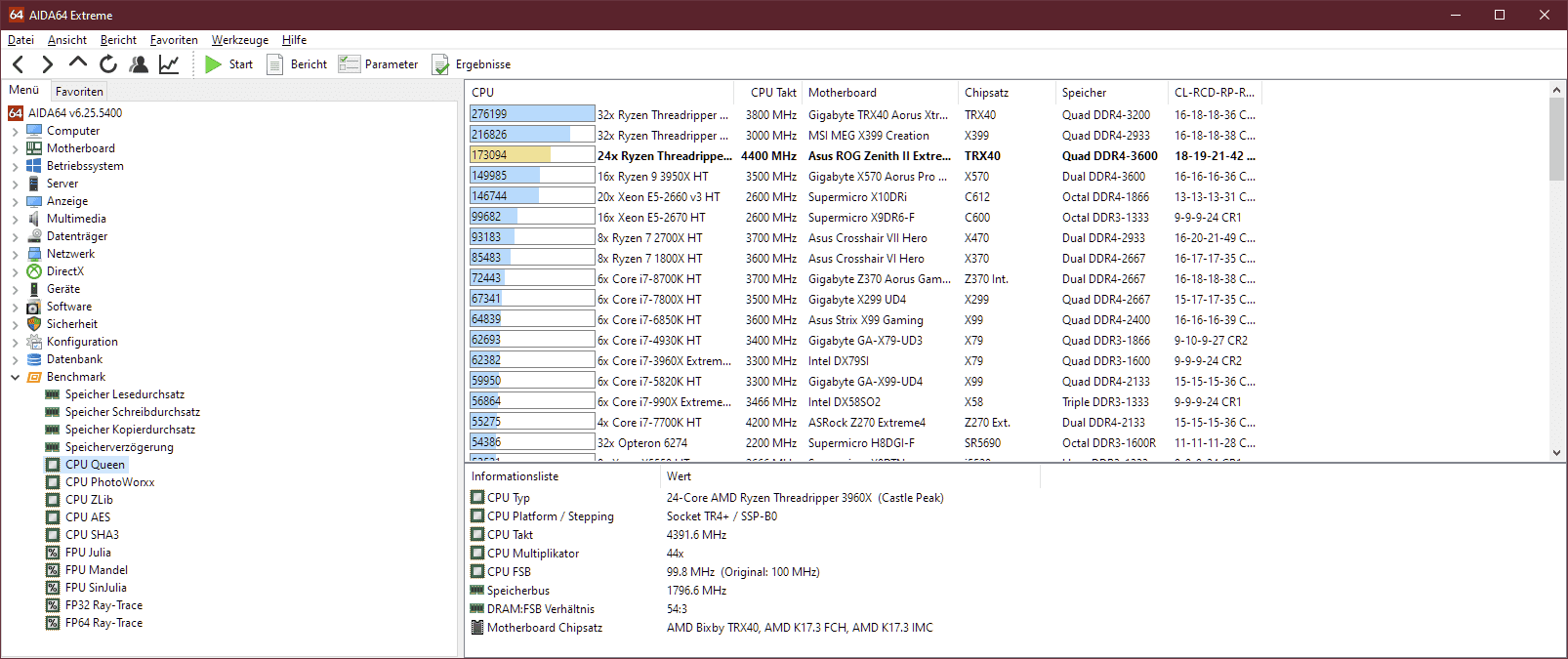Screen dimensions: 1568x659
Task: Click the highlighted 173094 score result bar
Action: pos(532,155)
